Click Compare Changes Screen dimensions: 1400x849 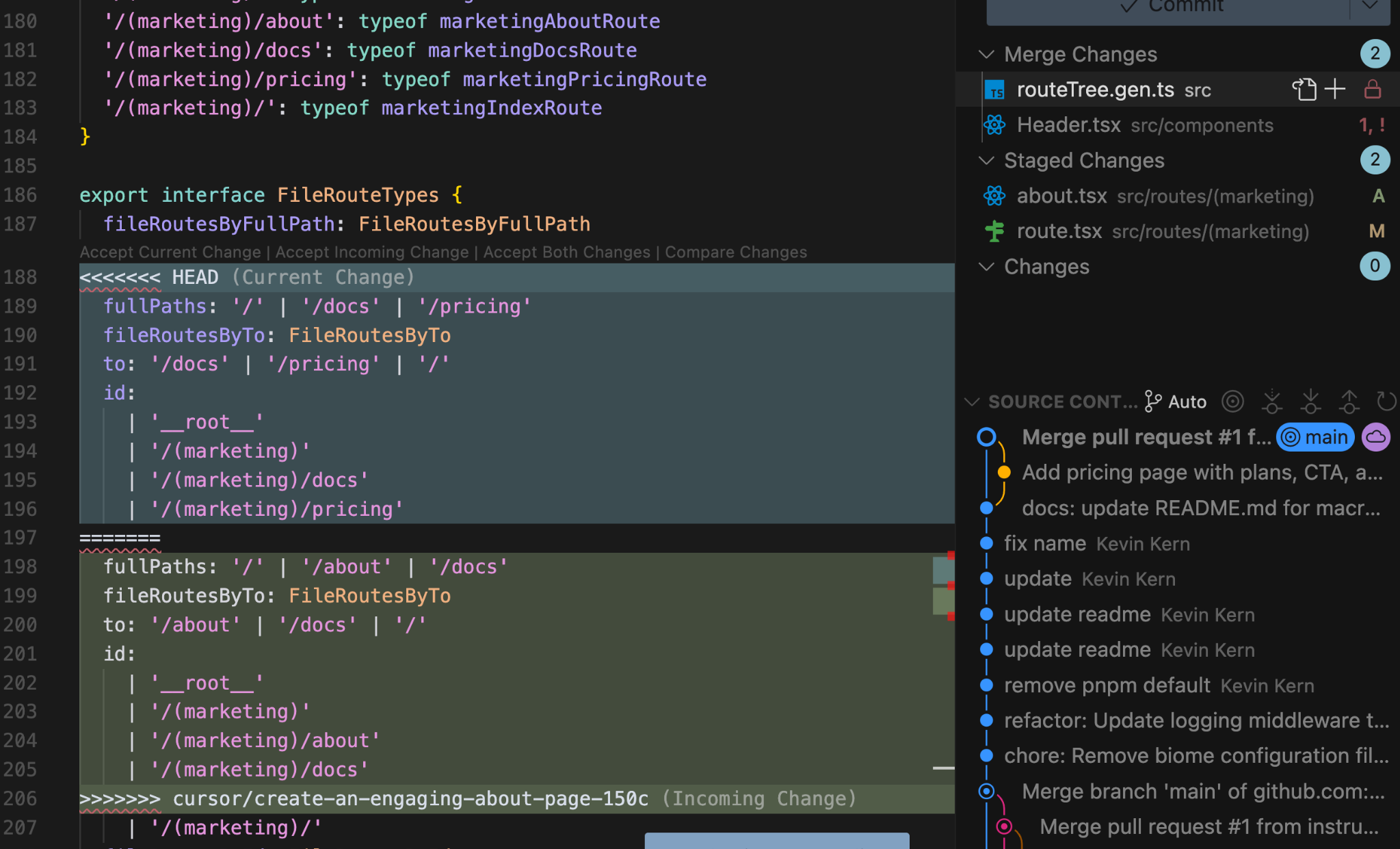[736, 252]
